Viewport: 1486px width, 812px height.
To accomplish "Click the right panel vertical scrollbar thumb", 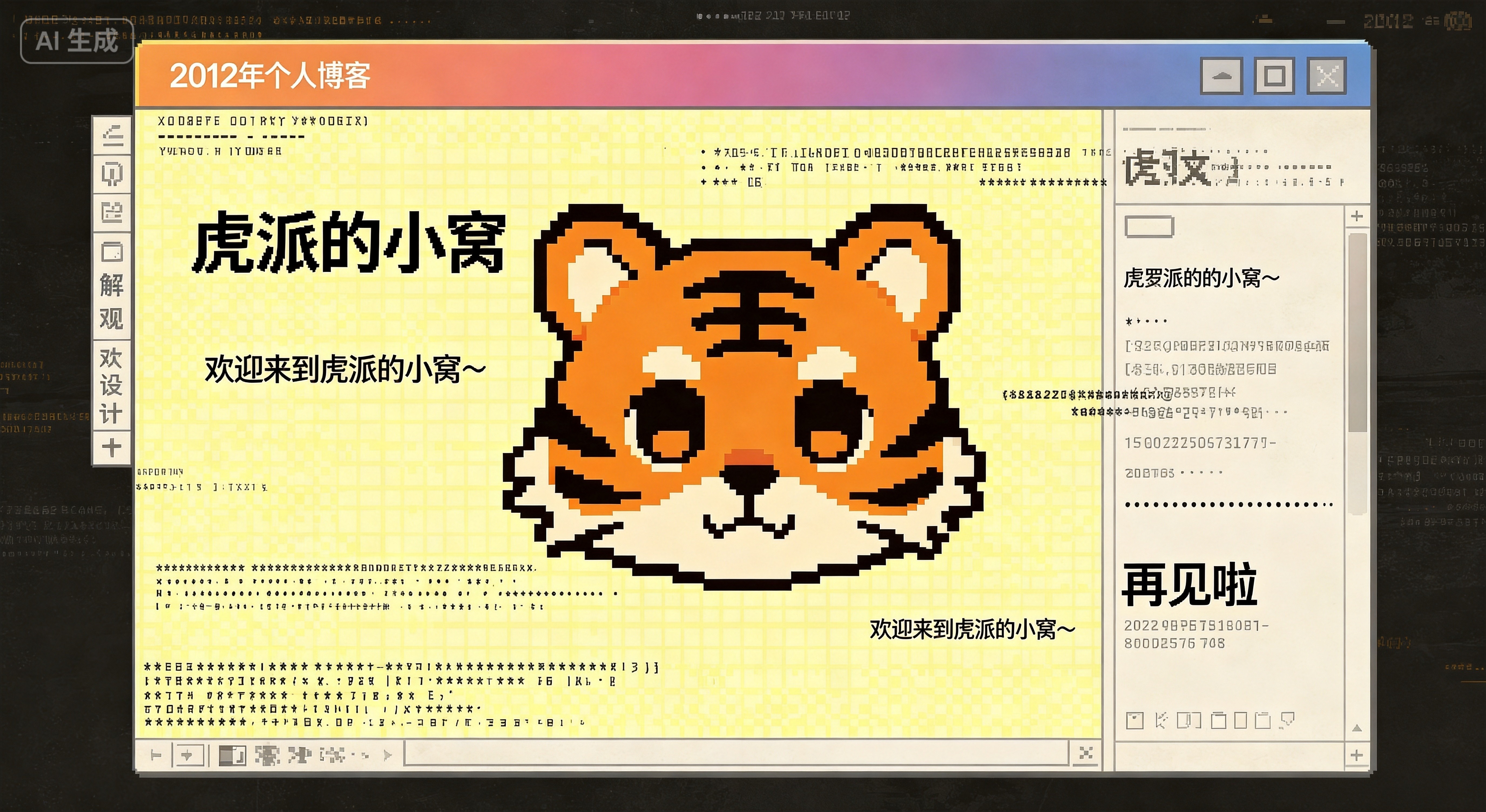I will pyautogui.click(x=1358, y=332).
